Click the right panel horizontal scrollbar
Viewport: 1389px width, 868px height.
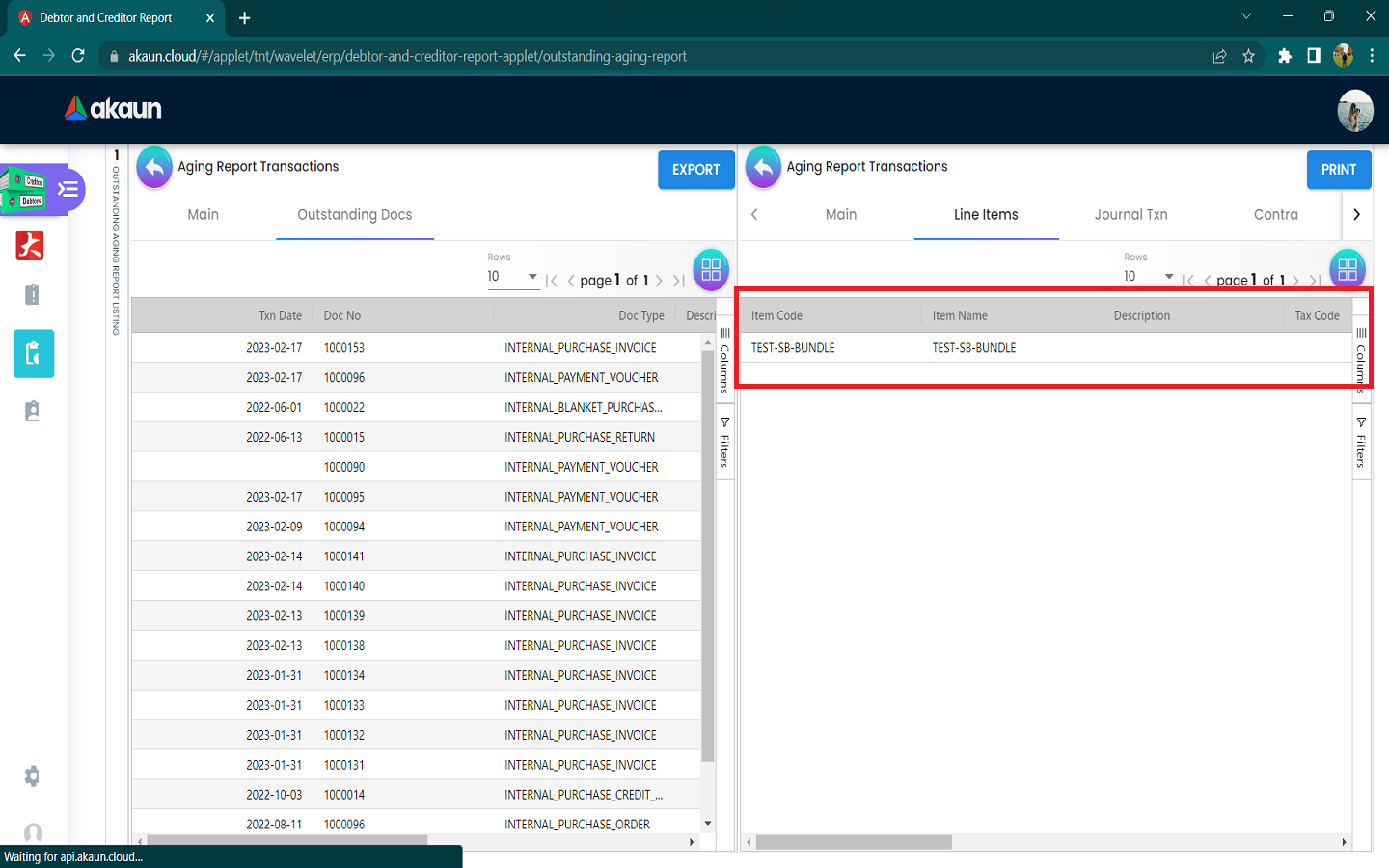[x=854, y=842]
